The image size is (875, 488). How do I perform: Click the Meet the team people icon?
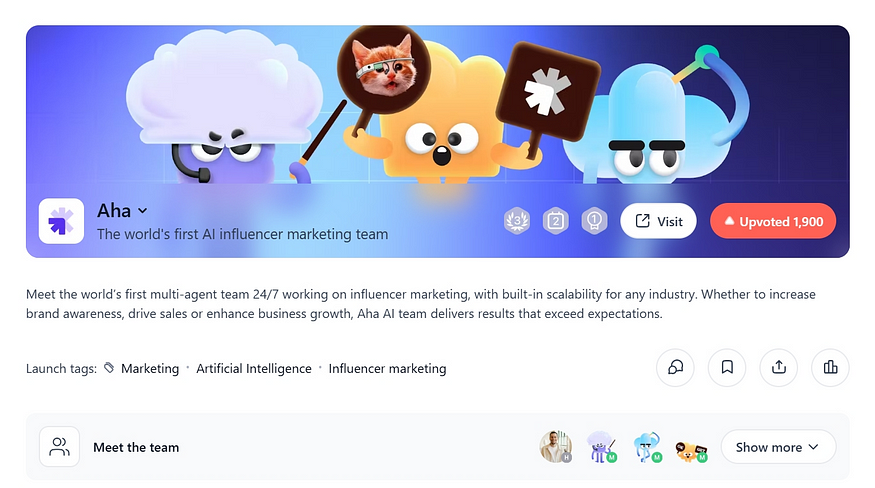[x=59, y=447]
